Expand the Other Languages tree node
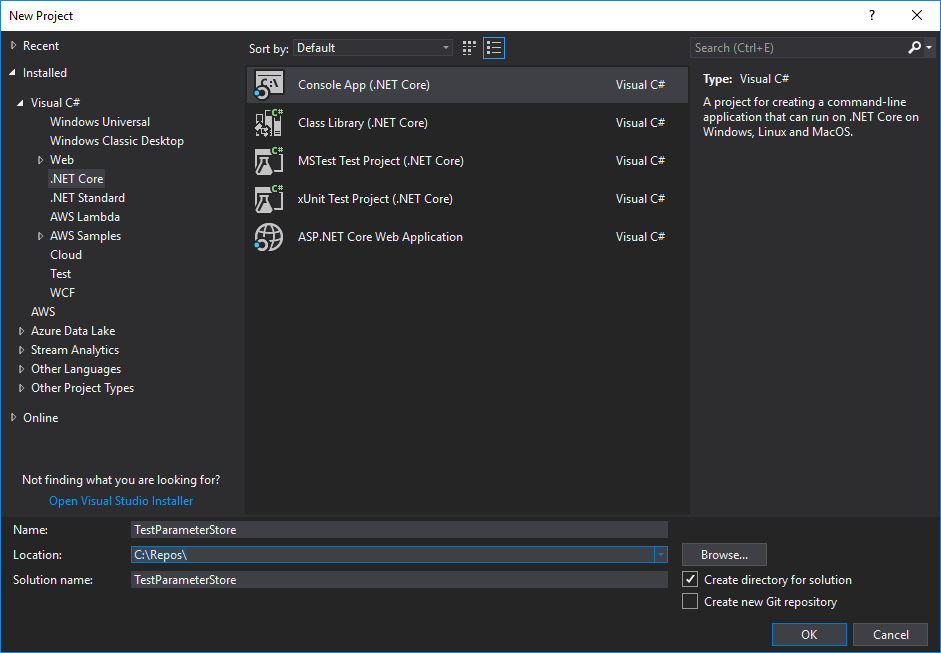The width and height of the screenshot is (941, 653). (x=22, y=369)
